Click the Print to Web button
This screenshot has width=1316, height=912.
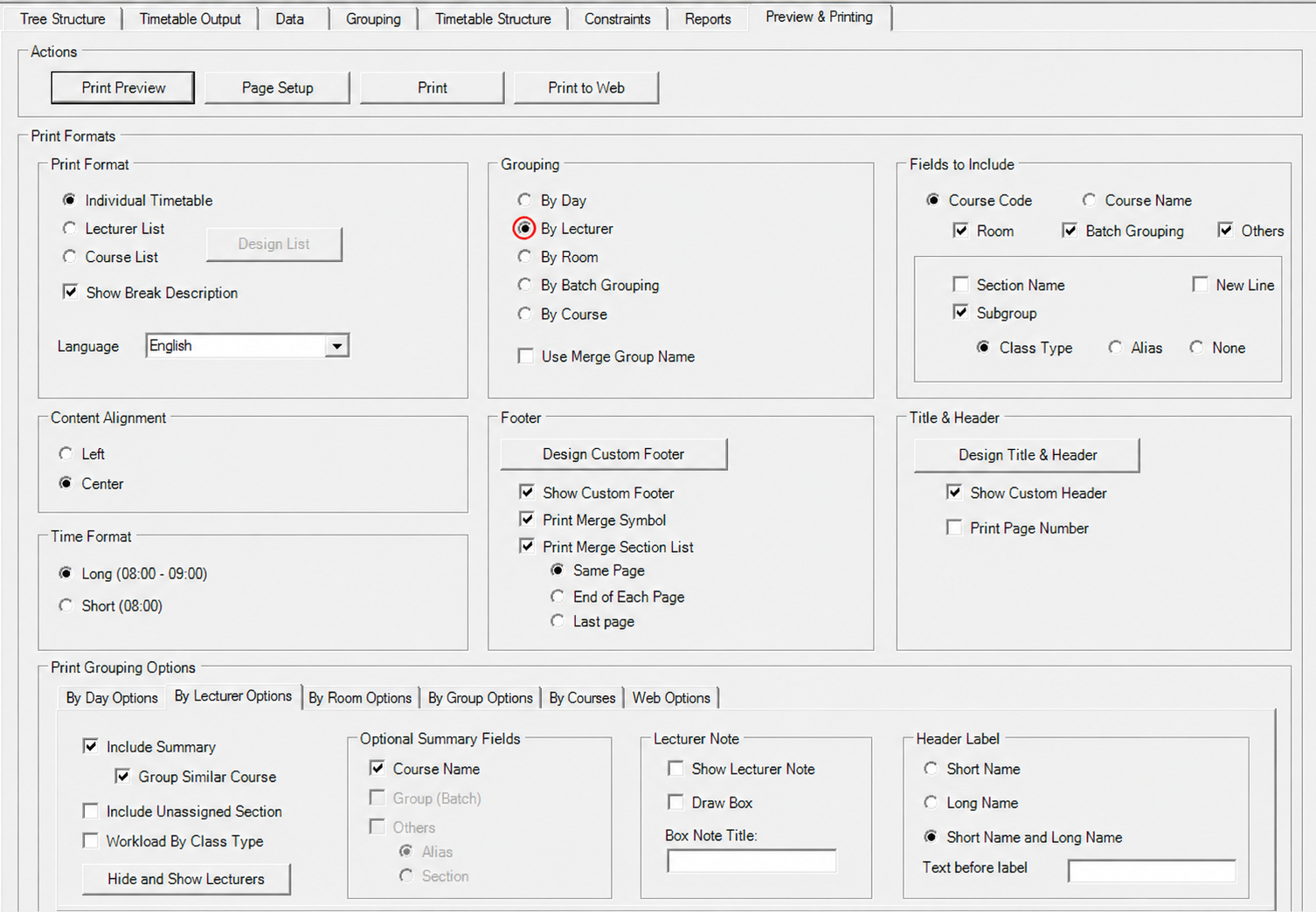click(586, 87)
